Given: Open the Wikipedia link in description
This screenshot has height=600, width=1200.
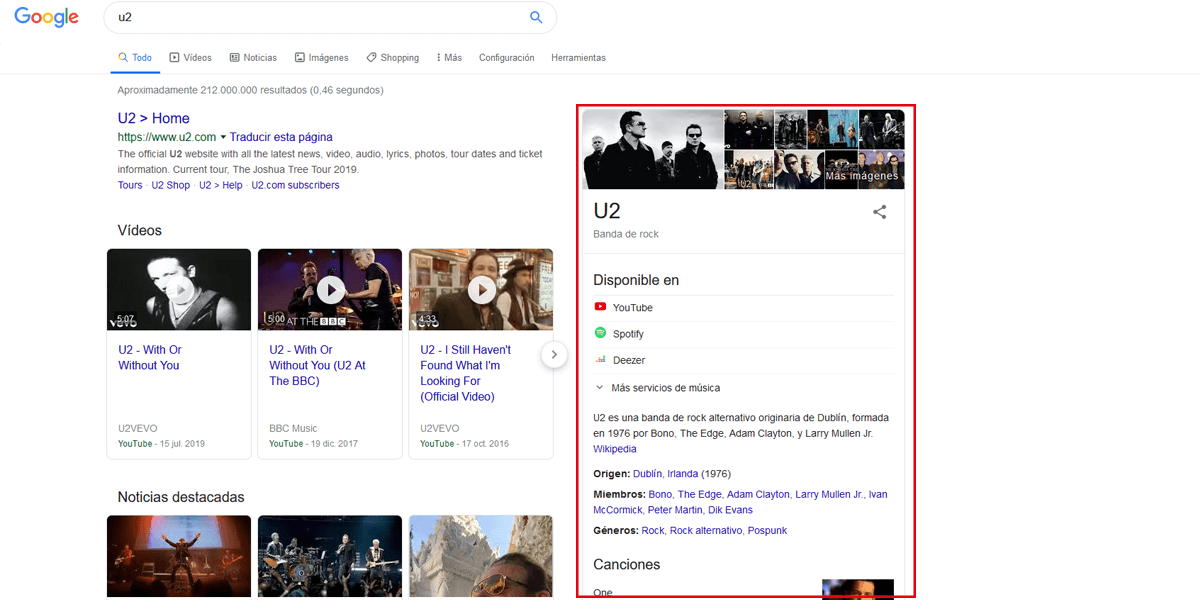Looking at the screenshot, I should click(614, 450).
